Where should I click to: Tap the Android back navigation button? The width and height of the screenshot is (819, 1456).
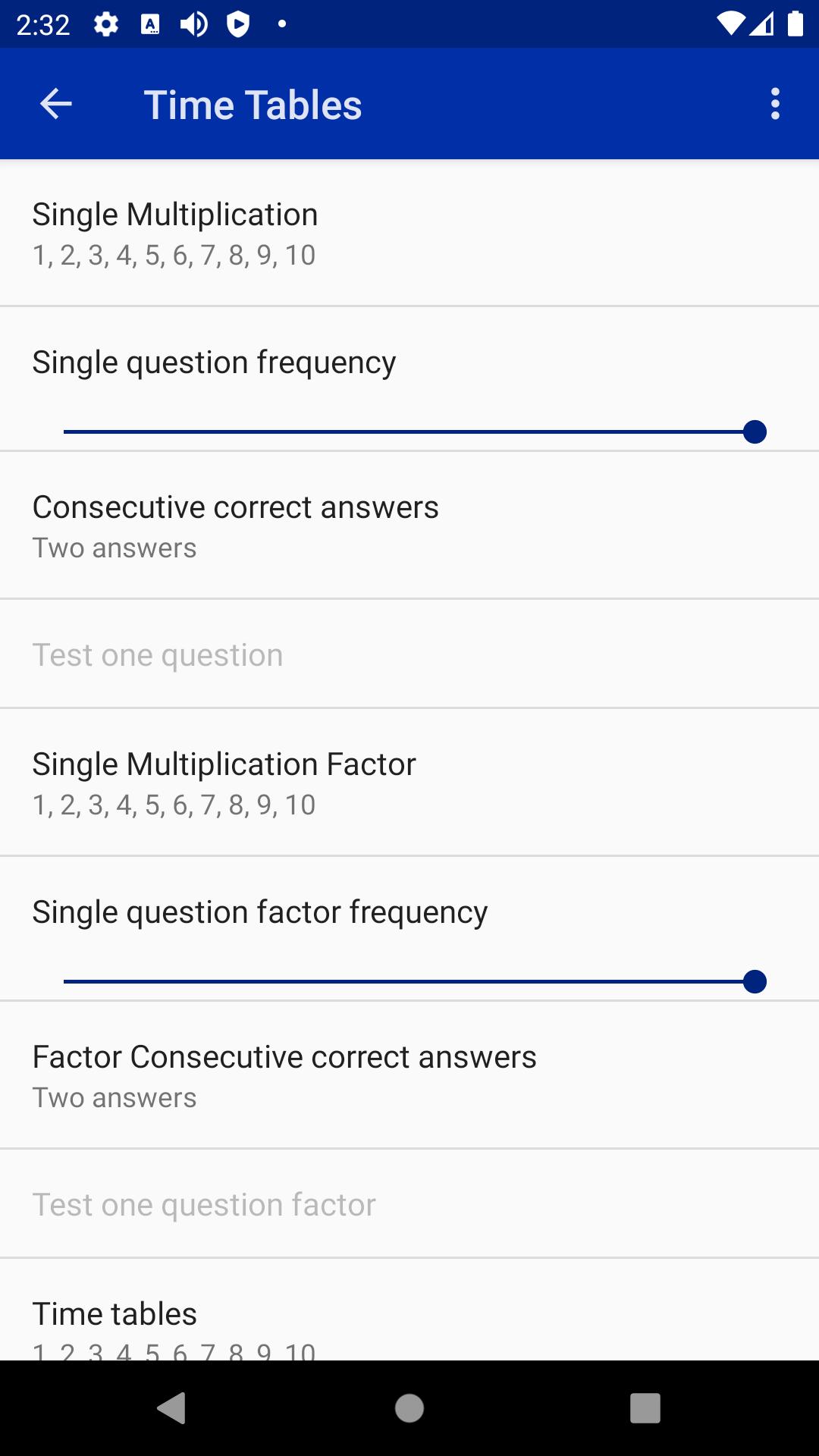pos(171,1408)
